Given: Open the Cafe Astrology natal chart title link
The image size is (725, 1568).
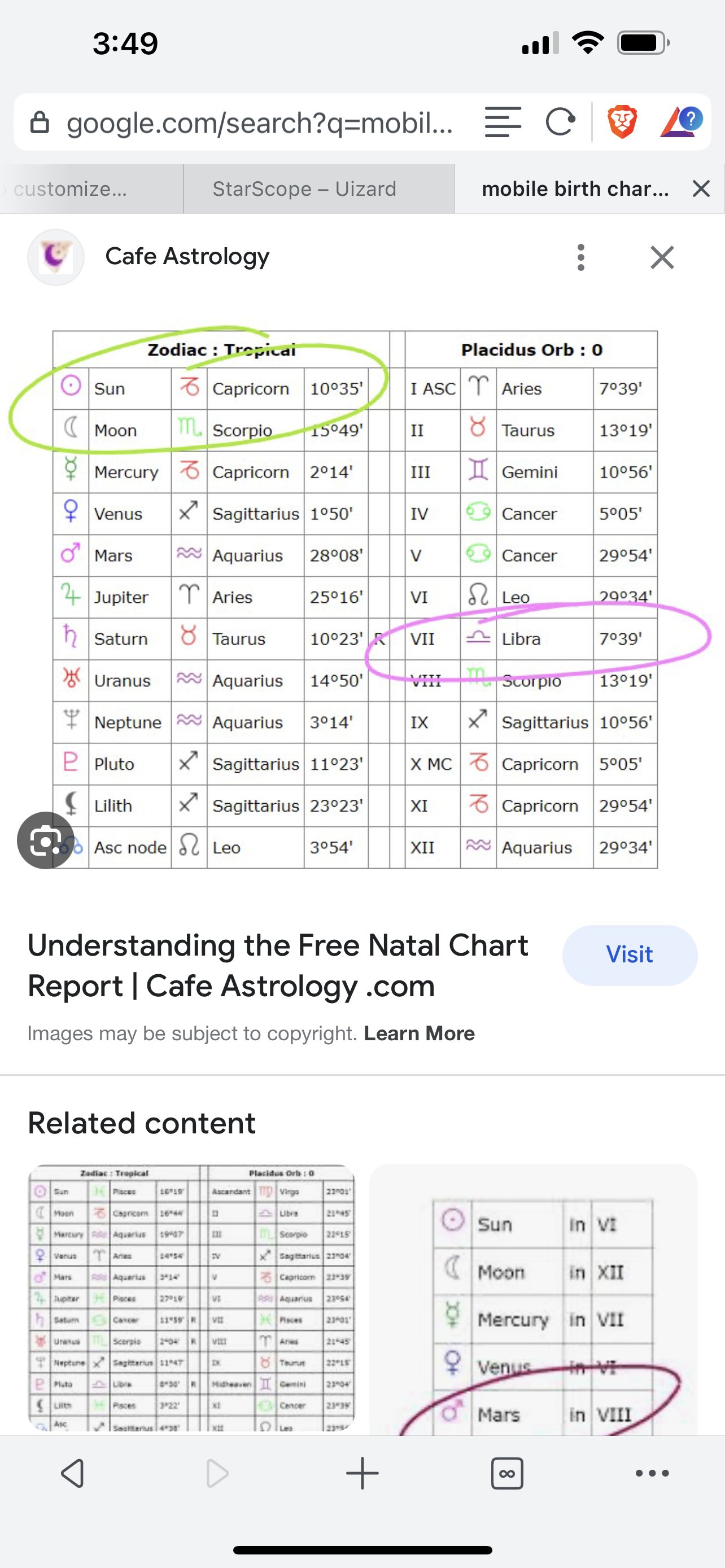Looking at the screenshot, I should 278,965.
